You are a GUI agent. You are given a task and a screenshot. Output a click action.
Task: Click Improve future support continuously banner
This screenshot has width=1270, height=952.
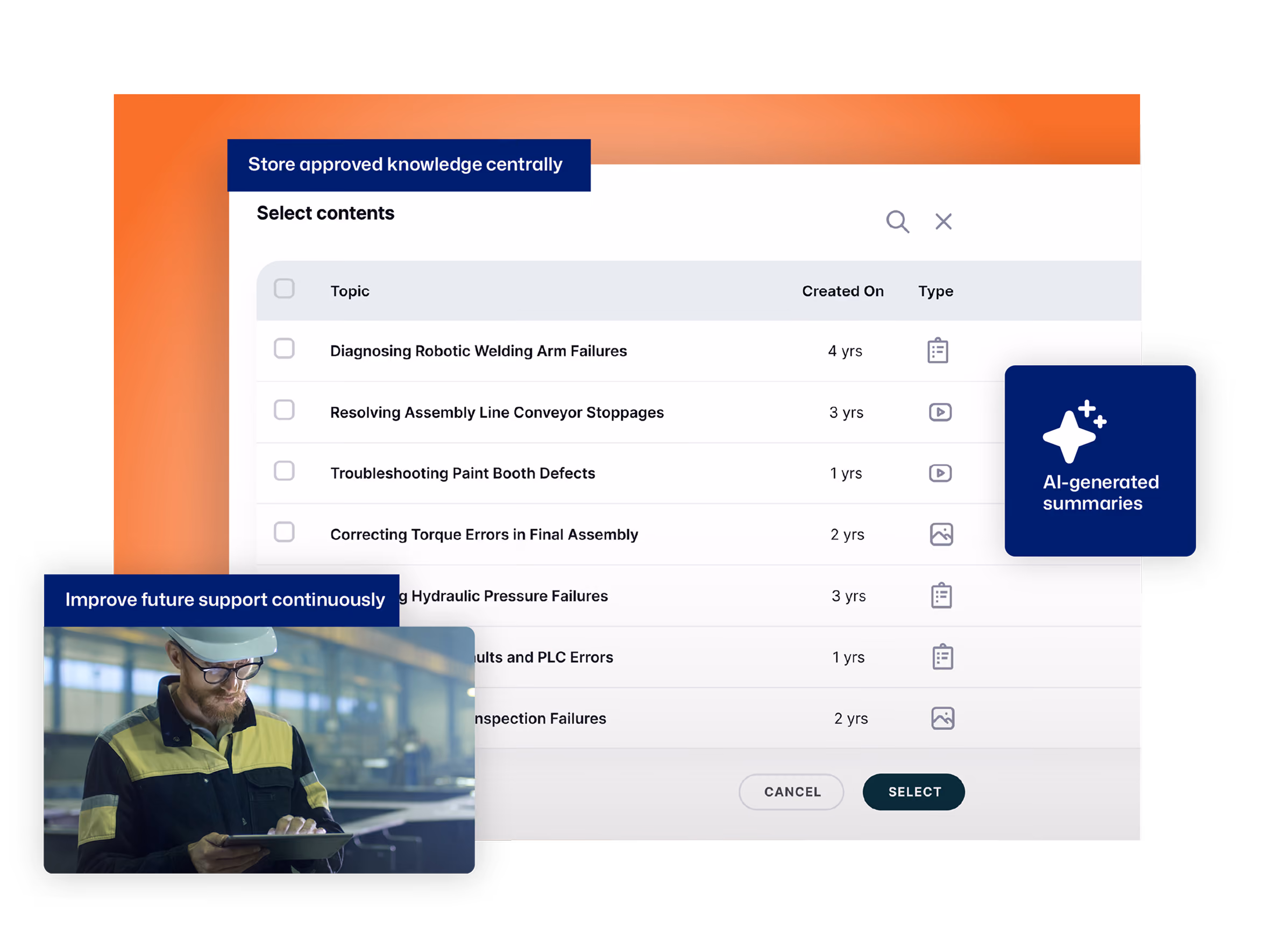pyautogui.click(x=222, y=600)
